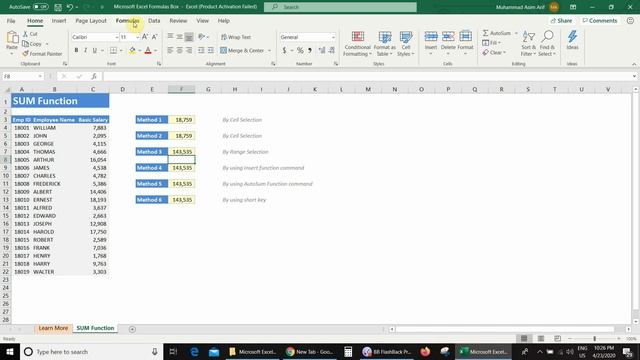Open the Page Layout tab
The width and height of the screenshot is (640, 360).
91,20
